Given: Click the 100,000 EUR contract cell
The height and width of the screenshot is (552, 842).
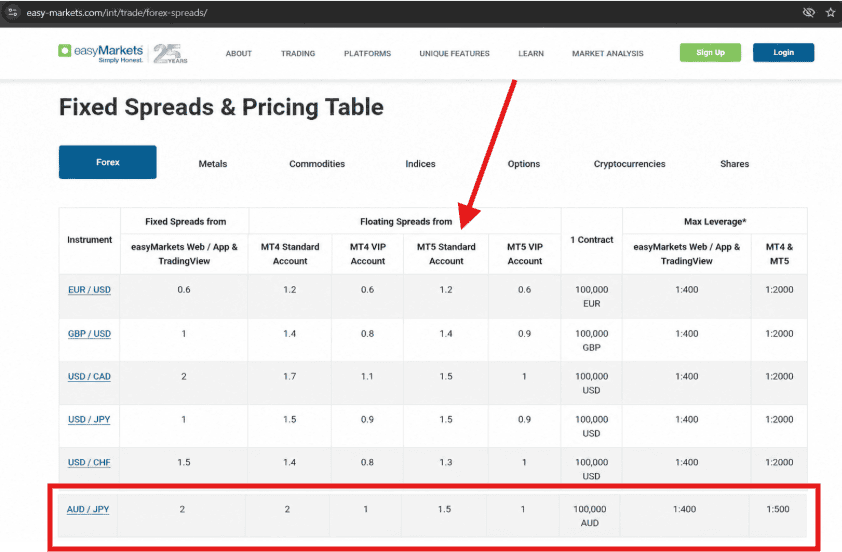Looking at the screenshot, I should pyautogui.click(x=592, y=296).
